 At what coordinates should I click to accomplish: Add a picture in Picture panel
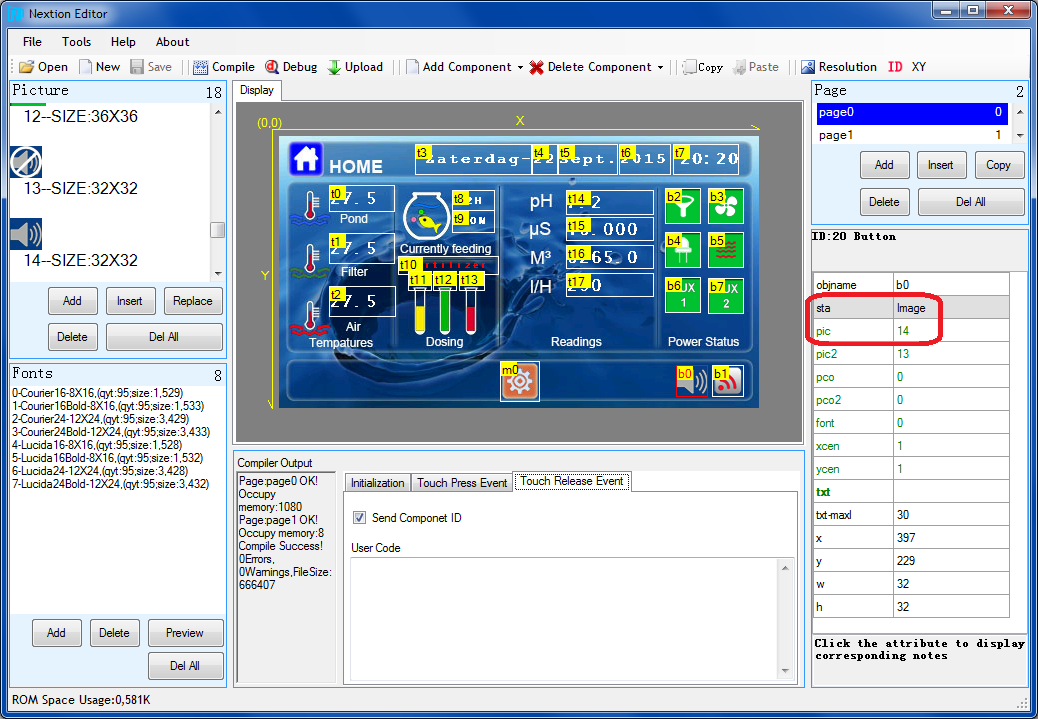[x=72, y=301]
